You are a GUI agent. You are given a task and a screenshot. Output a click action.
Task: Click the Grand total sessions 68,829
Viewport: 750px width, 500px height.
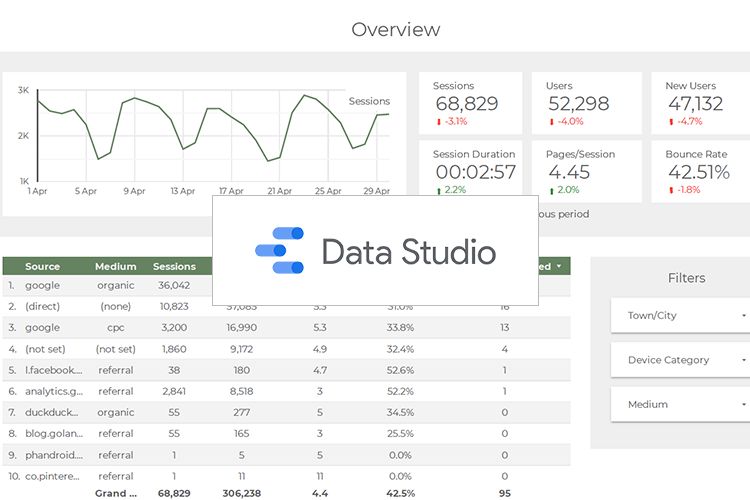(174, 493)
